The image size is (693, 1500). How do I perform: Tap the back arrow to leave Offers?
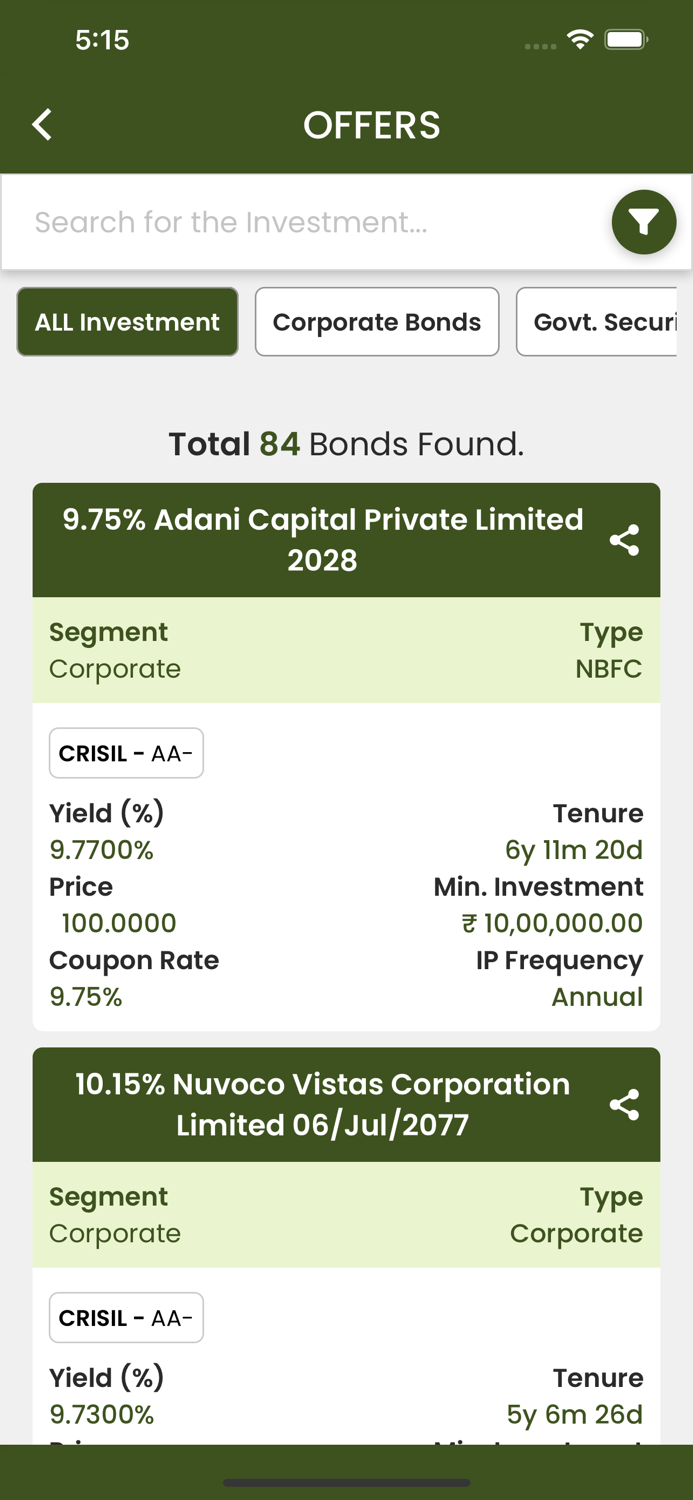pyautogui.click(x=41, y=124)
